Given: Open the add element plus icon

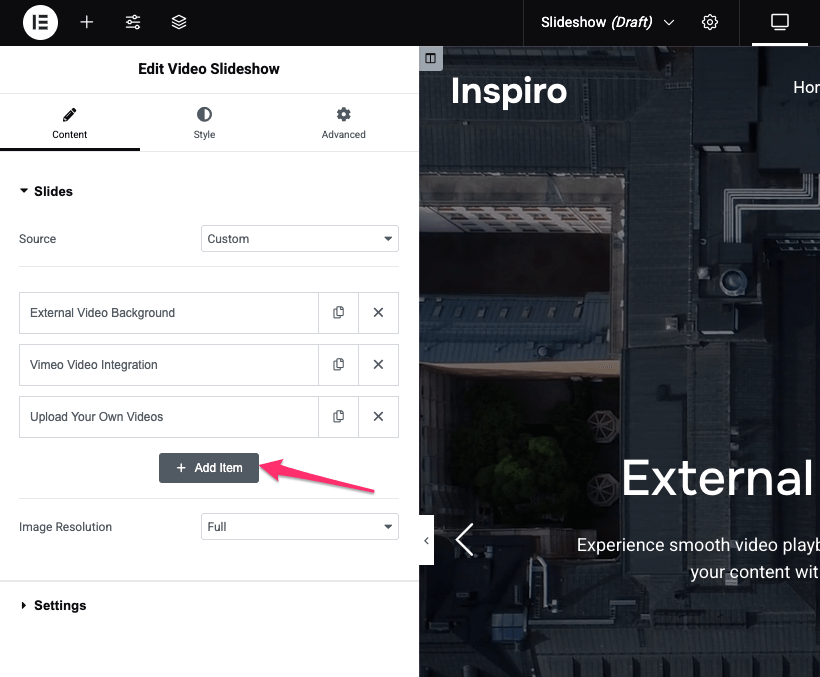Looking at the screenshot, I should 87,22.
